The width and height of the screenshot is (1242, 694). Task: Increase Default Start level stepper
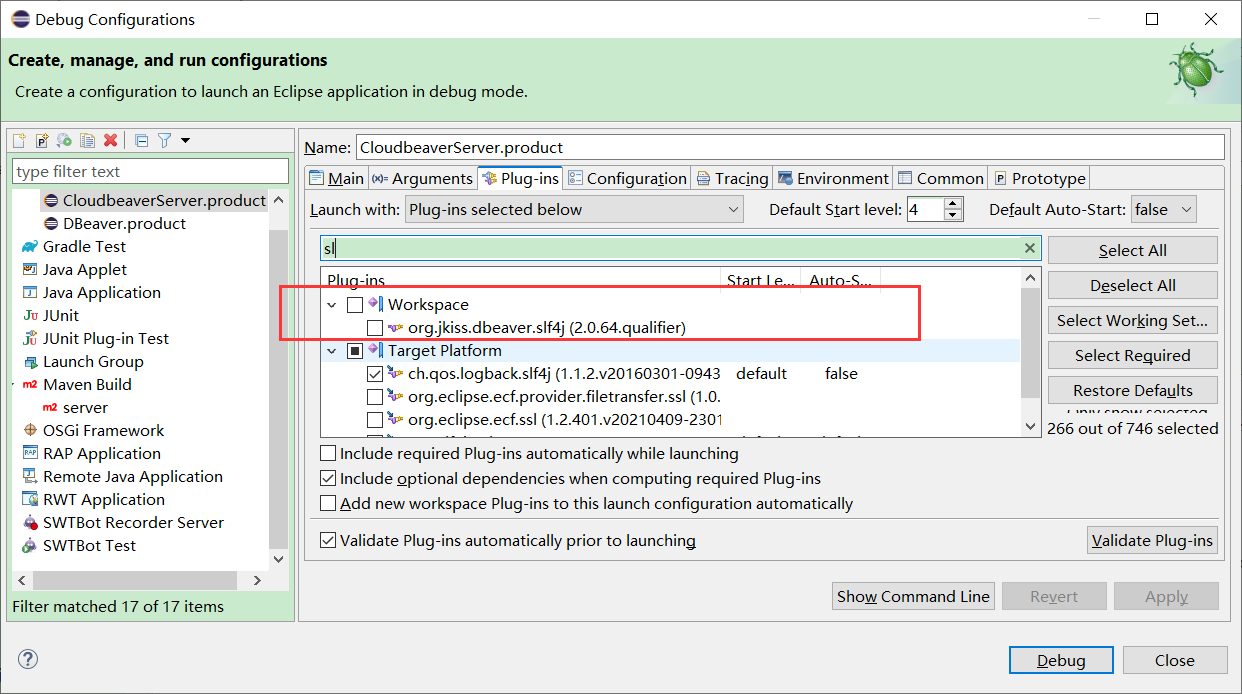[953, 203]
